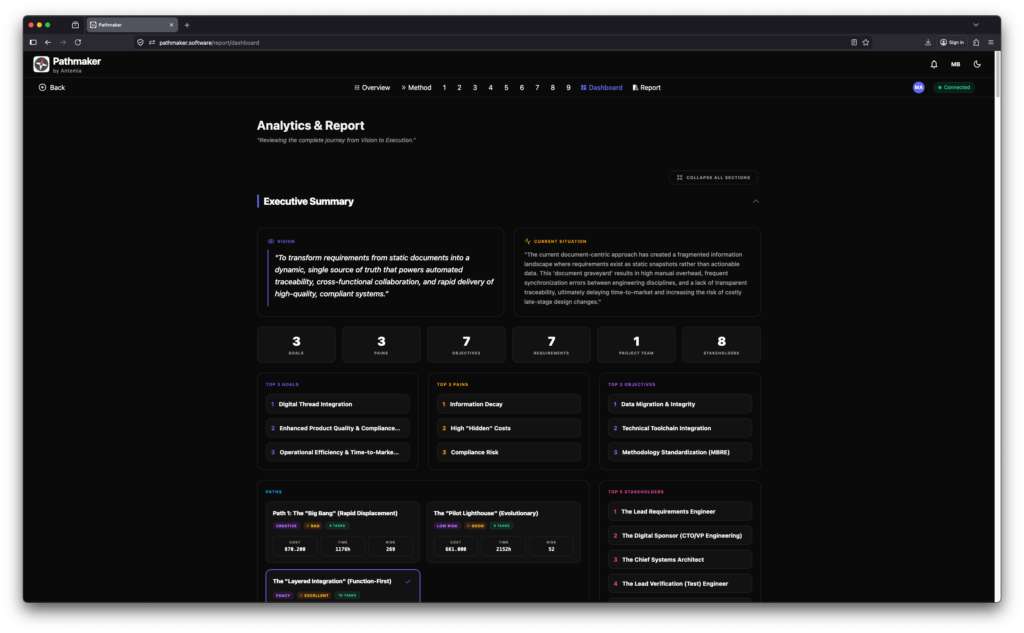
Task: Click the 7 Objectives stat card
Action: click(x=466, y=344)
